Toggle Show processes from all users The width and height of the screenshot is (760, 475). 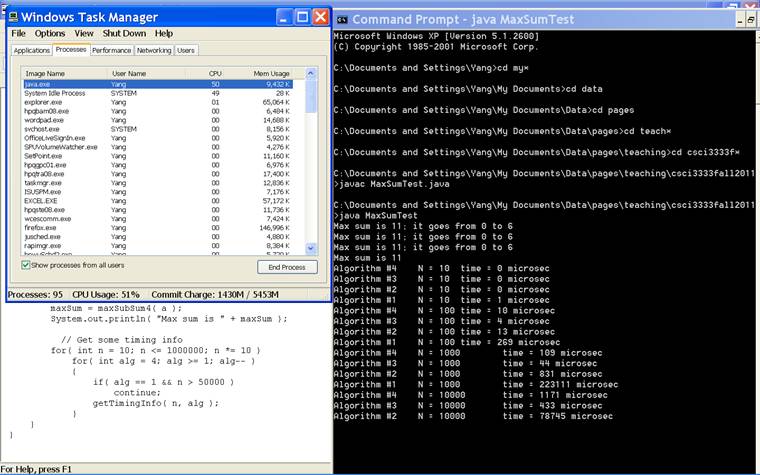(x=27, y=265)
